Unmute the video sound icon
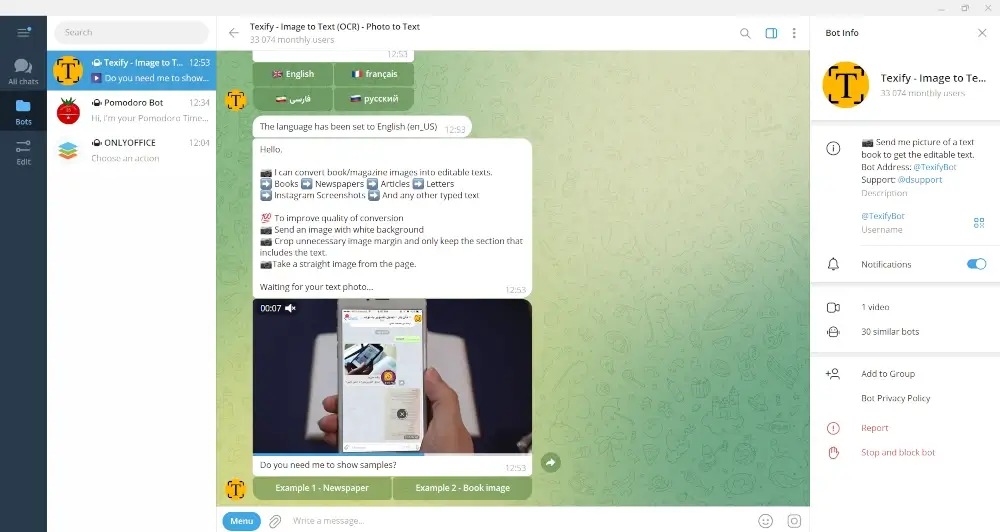Screen dimensions: 1000x532 [290, 308]
